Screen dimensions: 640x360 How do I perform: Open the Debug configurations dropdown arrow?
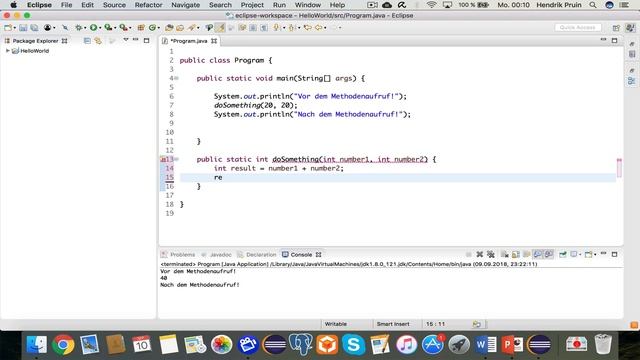tap(85, 28)
